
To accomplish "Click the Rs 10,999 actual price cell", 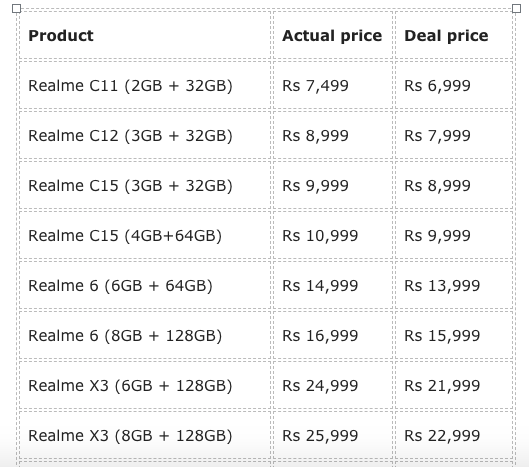I will 333,235.
